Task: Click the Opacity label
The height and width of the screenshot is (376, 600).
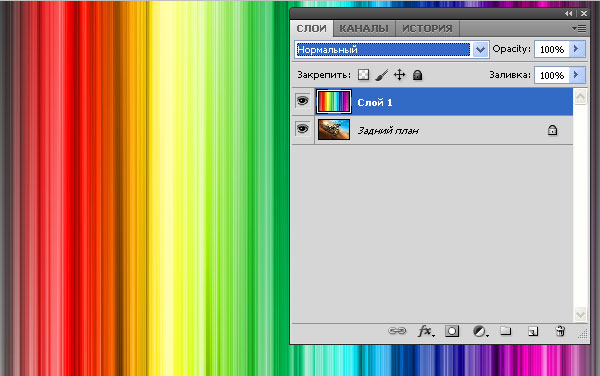Action: [512, 49]
